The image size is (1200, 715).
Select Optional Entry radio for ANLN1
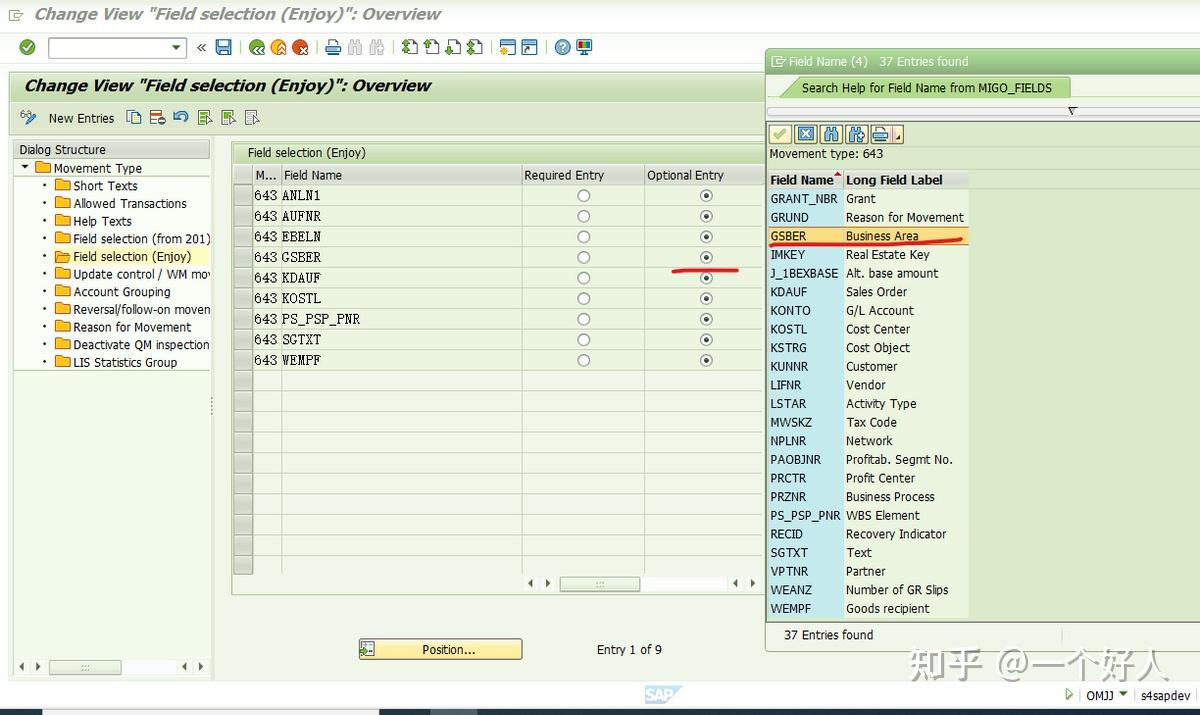tap(706, 195)
